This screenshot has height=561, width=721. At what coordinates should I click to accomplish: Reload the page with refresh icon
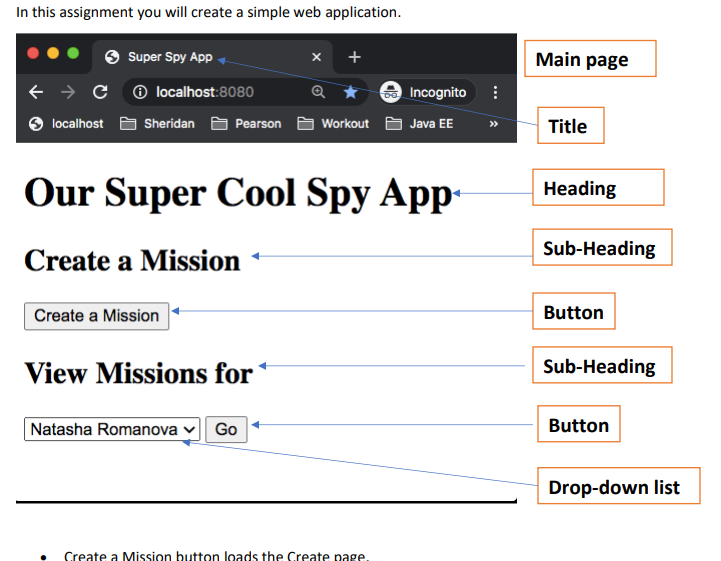click(x=100, y=92)
